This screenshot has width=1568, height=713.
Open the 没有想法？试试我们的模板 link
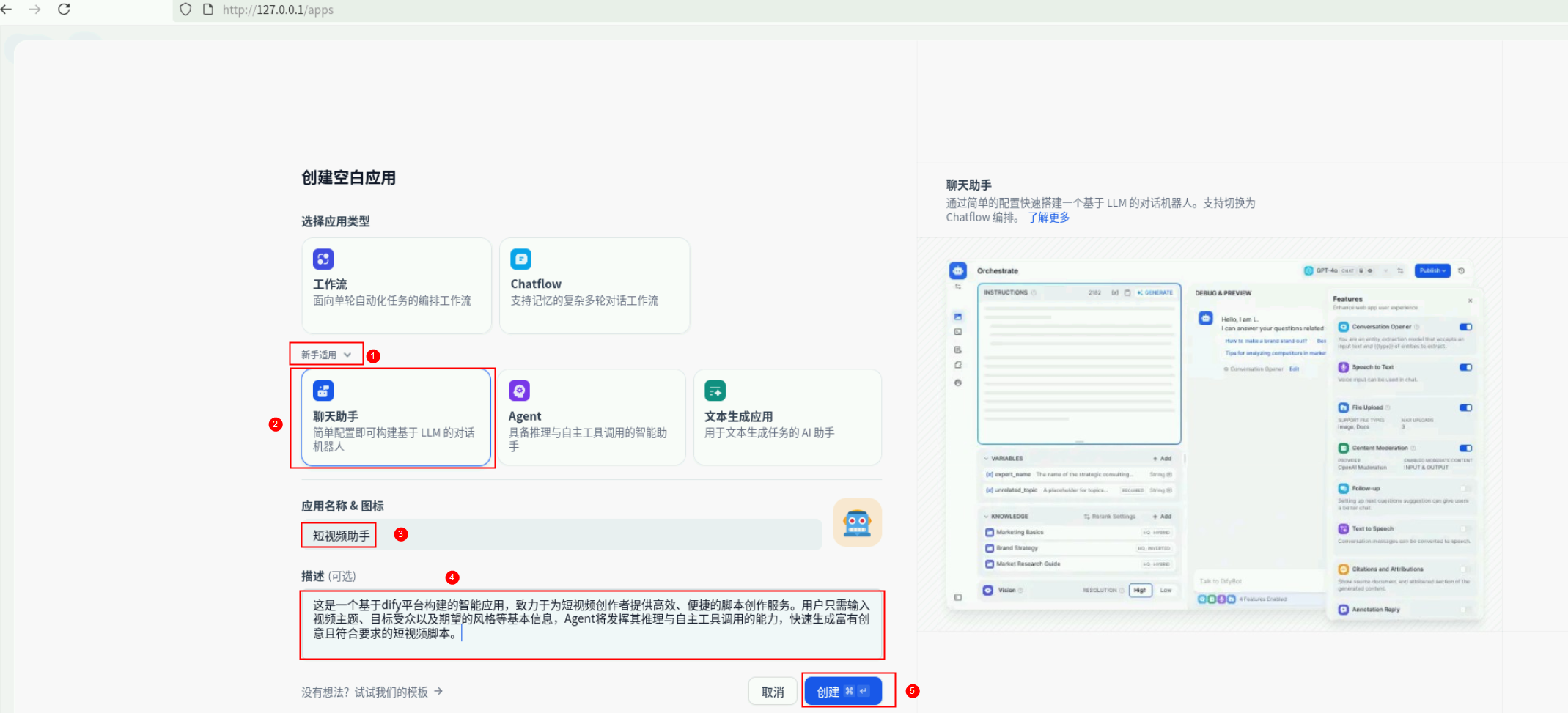tap(372, 692)
